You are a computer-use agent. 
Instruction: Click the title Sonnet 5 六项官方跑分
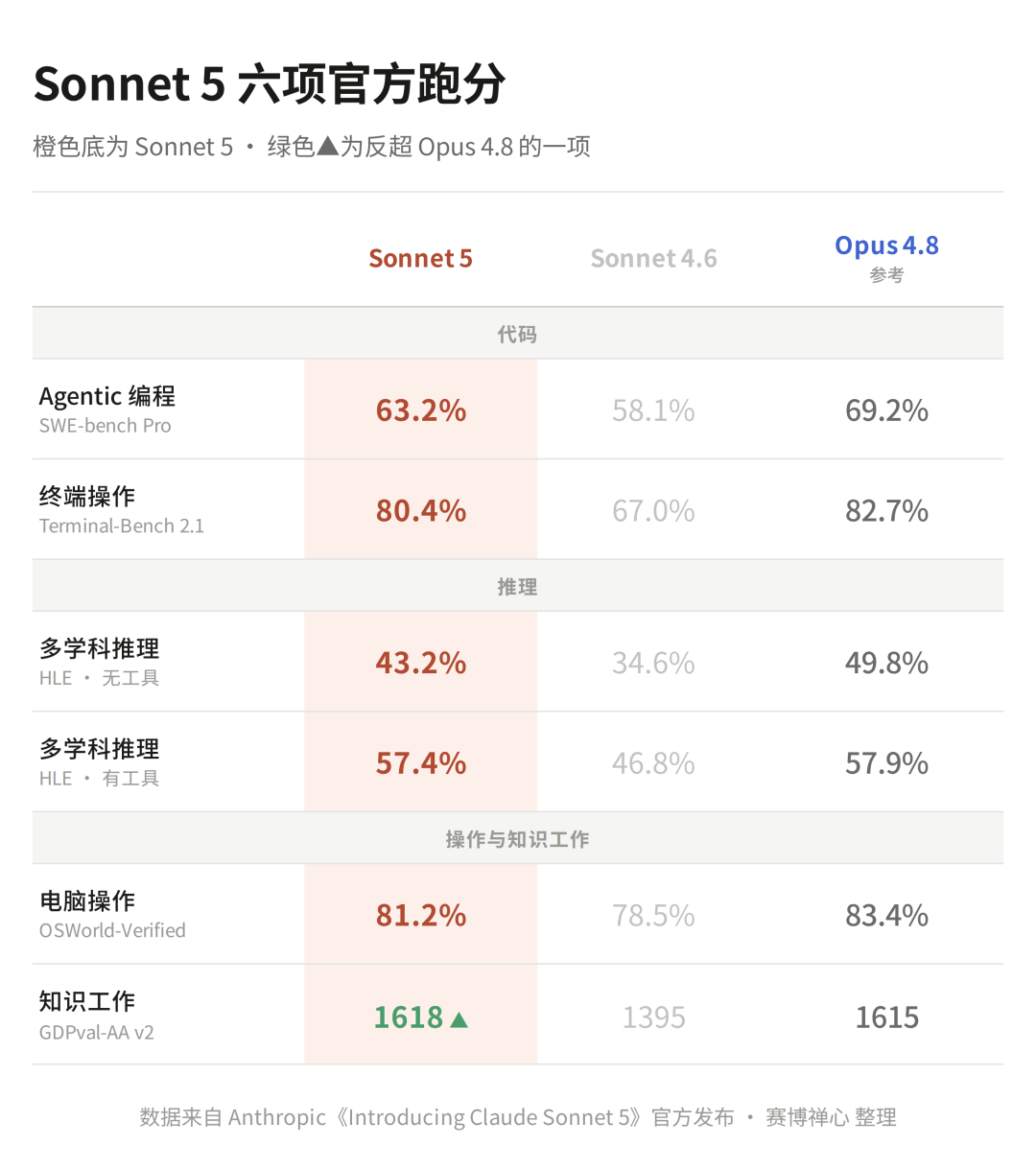[x=270, y=83]
